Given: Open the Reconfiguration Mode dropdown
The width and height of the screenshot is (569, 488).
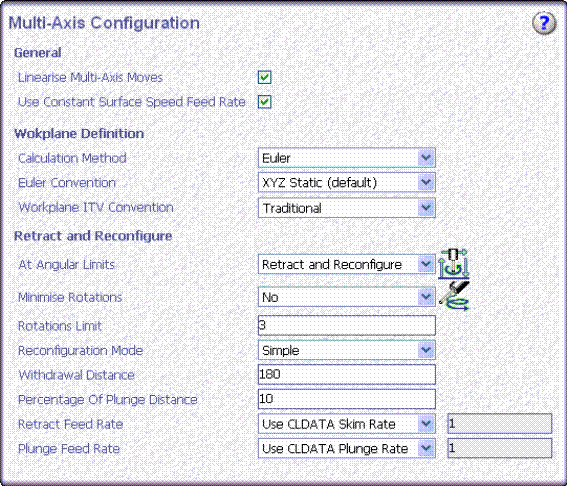Looking at the screenshot, I should pyautogui.click(x=347, y=350).
